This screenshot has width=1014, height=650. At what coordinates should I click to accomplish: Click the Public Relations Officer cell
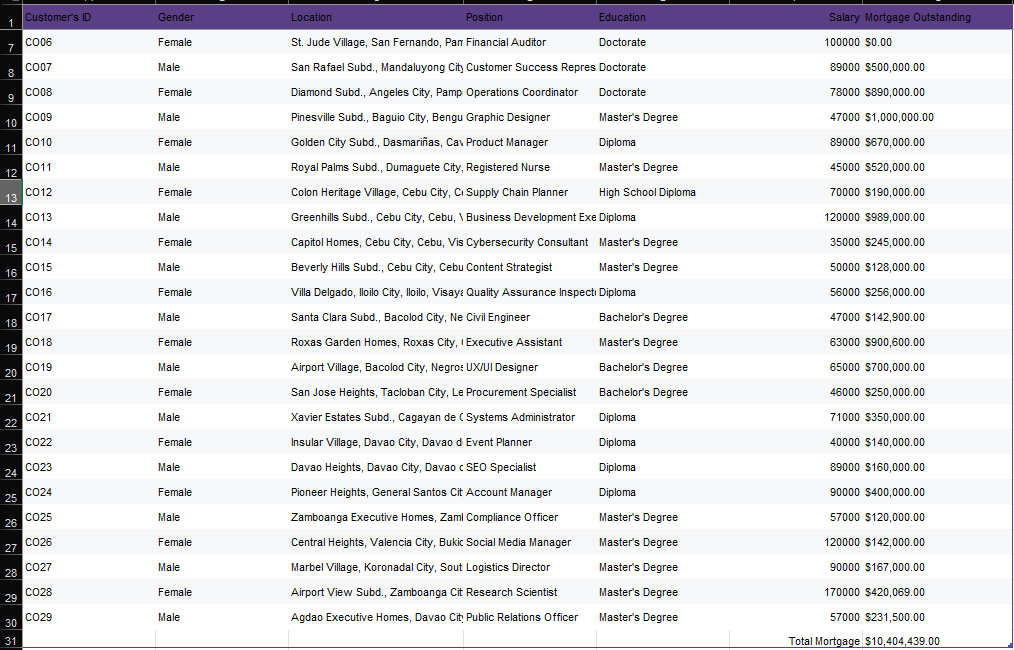530,617
